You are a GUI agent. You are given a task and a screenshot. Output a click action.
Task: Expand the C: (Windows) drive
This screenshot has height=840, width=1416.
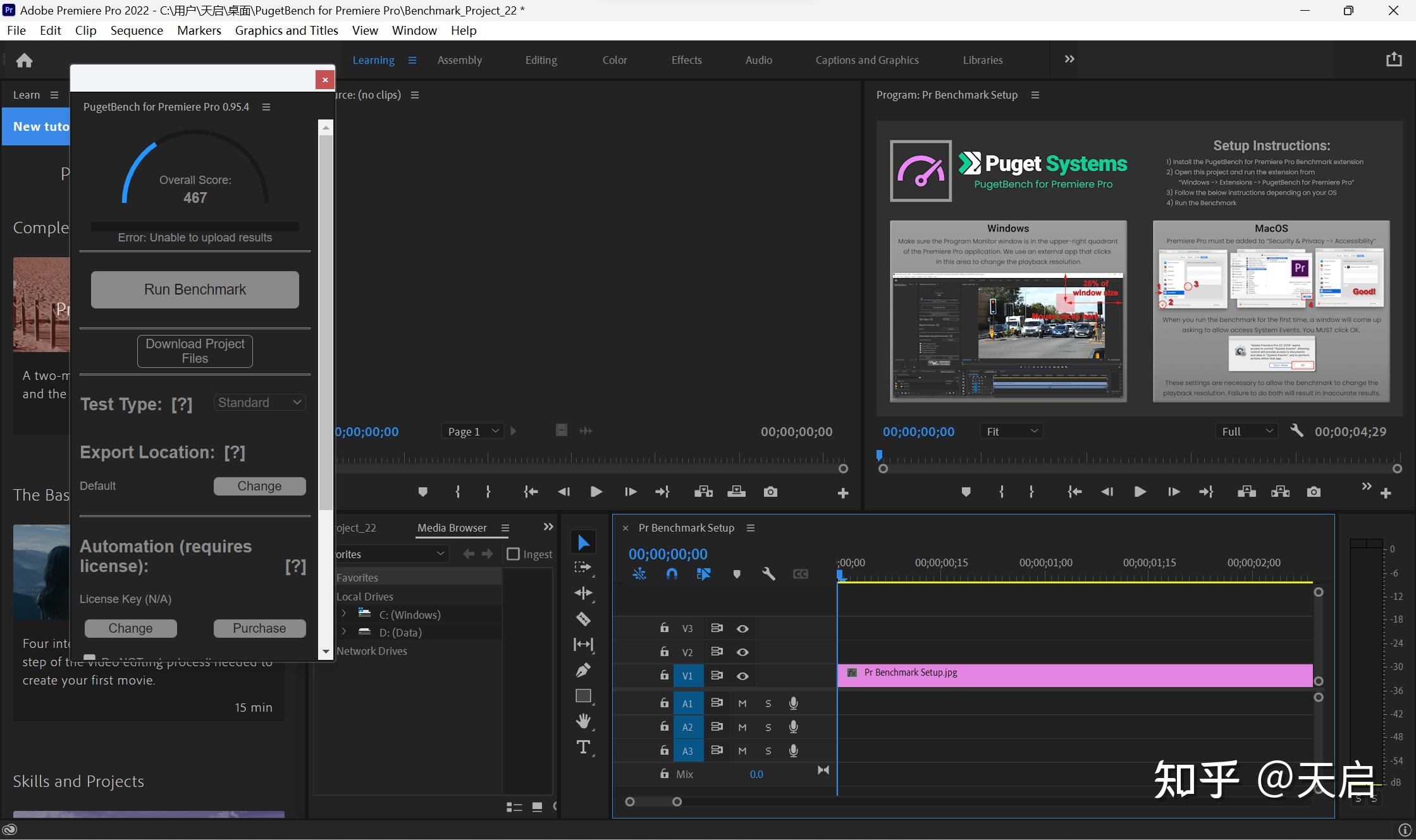pyautogui.click(x=344, y=614)
